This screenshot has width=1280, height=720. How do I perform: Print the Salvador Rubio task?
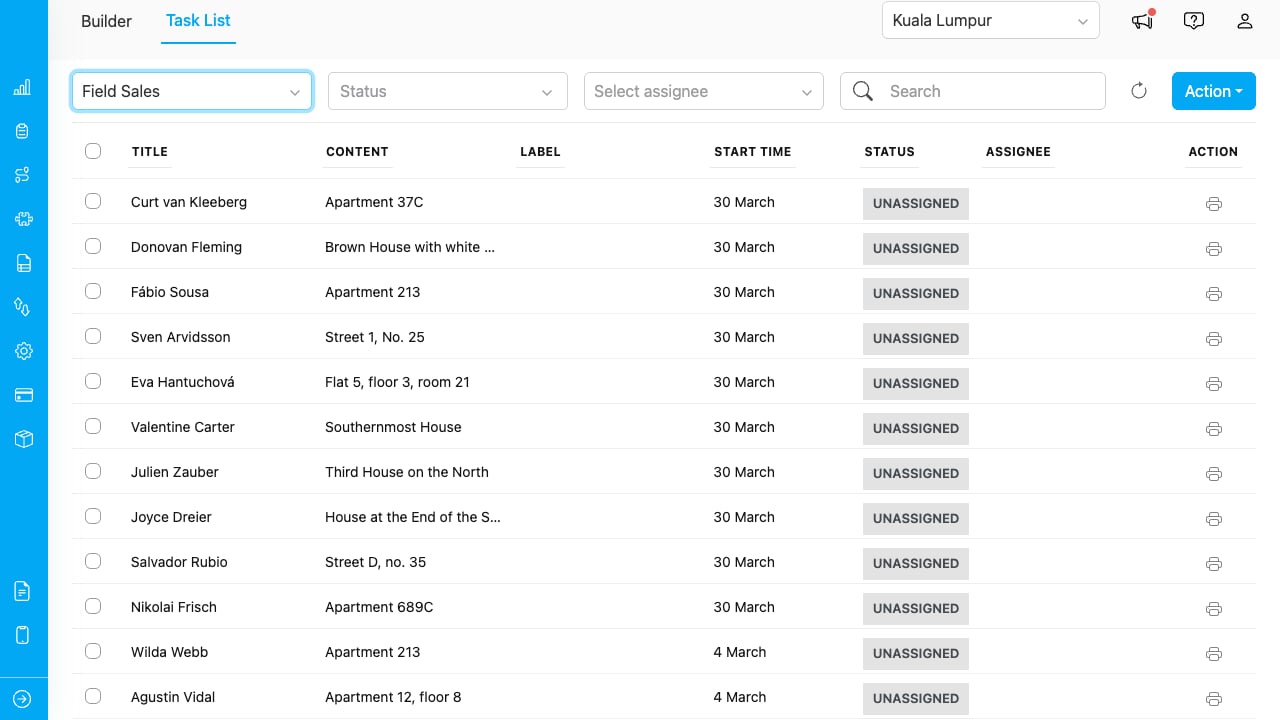tap(1214, 564)
